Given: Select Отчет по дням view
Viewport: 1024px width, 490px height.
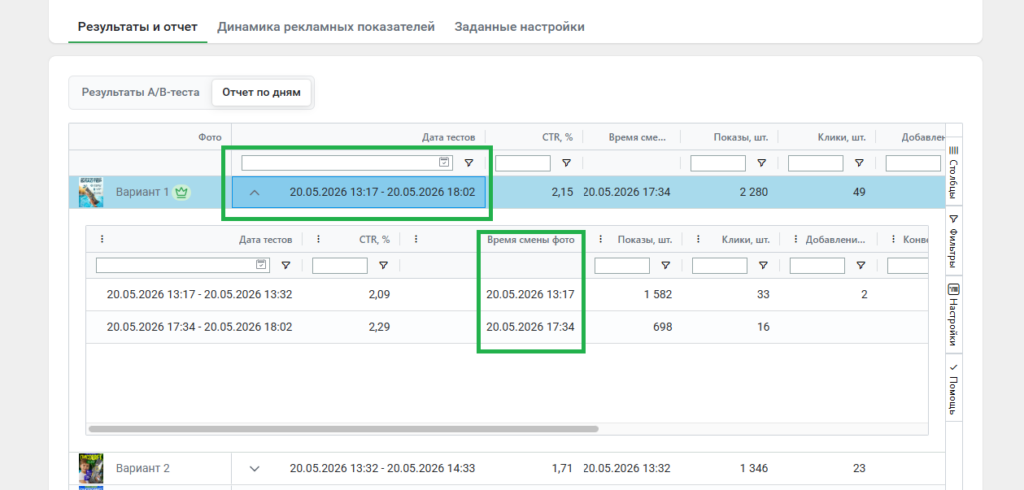Looking at the screenshot, I should pos(261,92).
